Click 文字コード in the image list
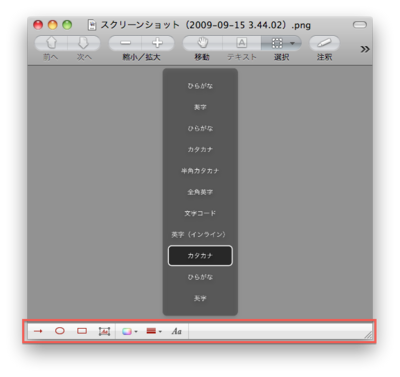Viewport: 400px width, 377px height. 200,213
